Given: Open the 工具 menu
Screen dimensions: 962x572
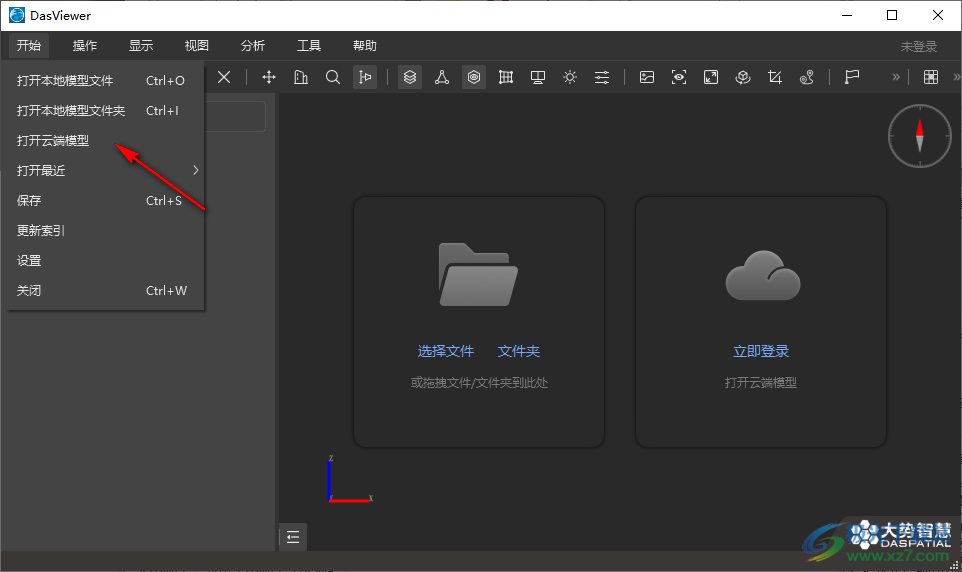Looking at the screenshot, I should [x=309, y=45].
